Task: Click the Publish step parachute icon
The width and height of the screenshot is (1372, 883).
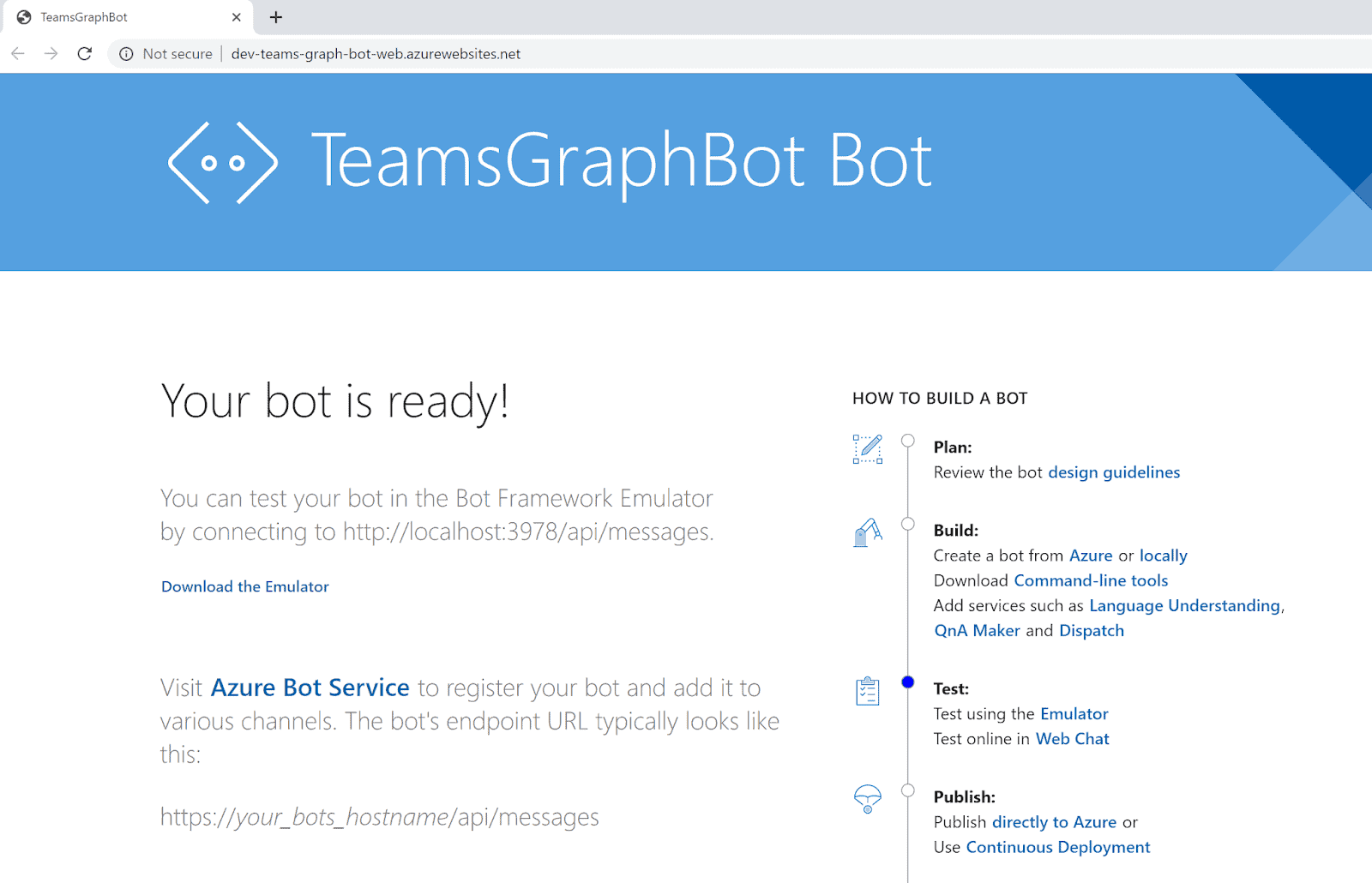Action: coord(867,799)
